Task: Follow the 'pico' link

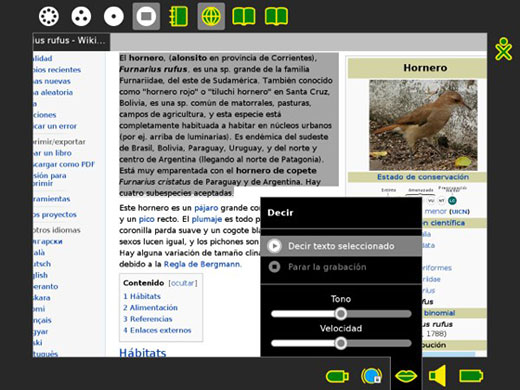Action: pyautogui.click(x=146, y=219)
